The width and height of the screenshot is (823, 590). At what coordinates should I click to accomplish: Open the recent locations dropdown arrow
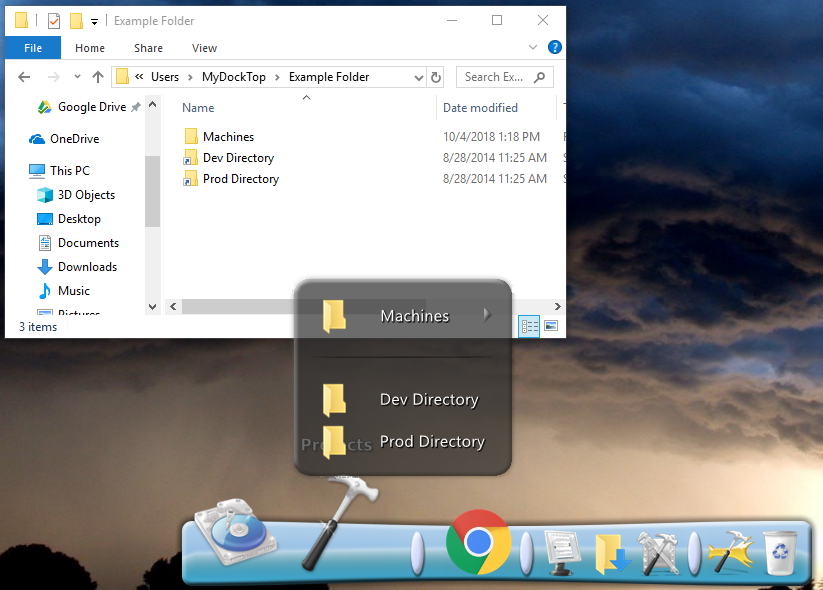pos(77,77)
